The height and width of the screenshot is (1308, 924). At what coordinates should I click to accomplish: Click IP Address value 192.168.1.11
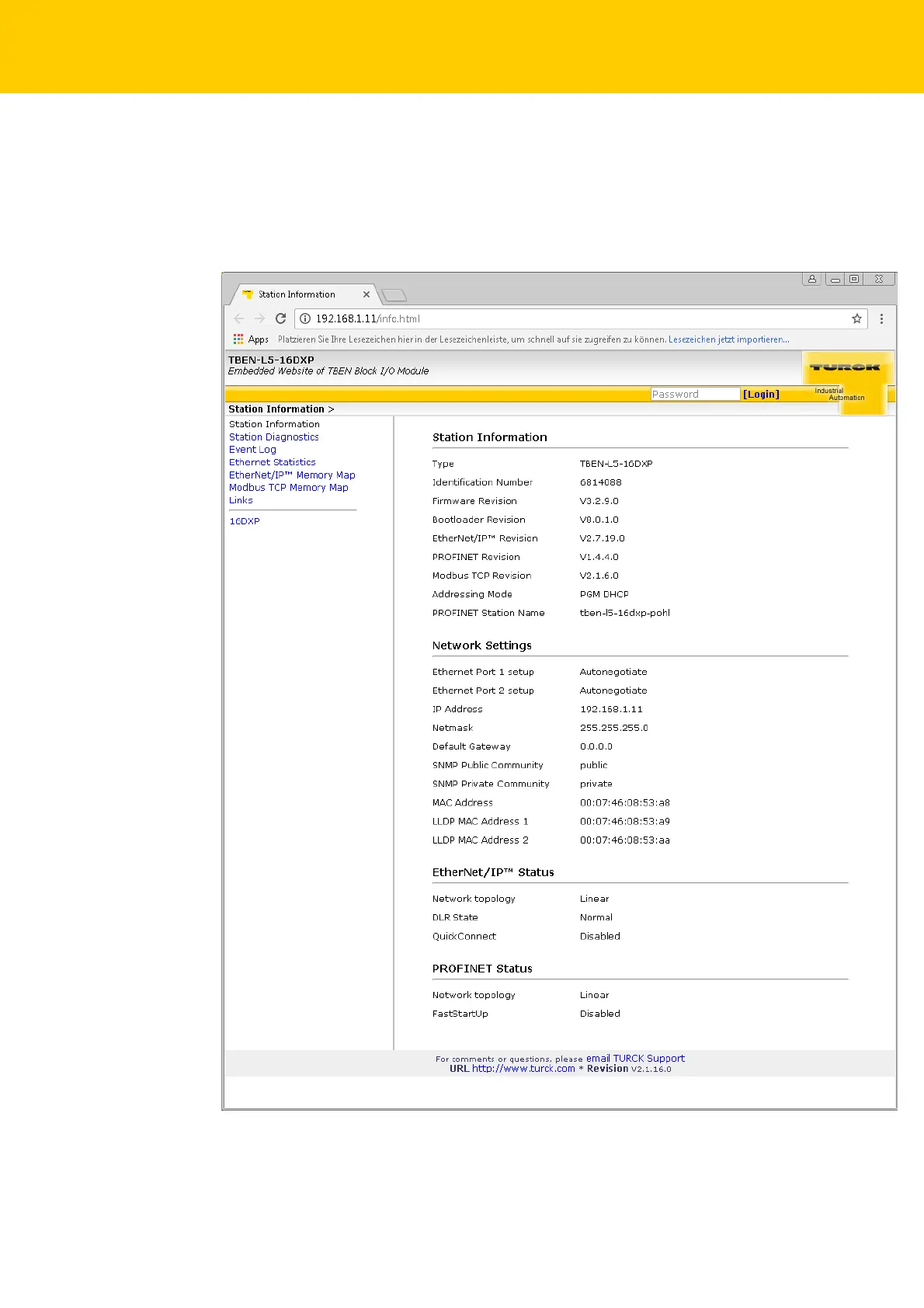click(611, 709)
